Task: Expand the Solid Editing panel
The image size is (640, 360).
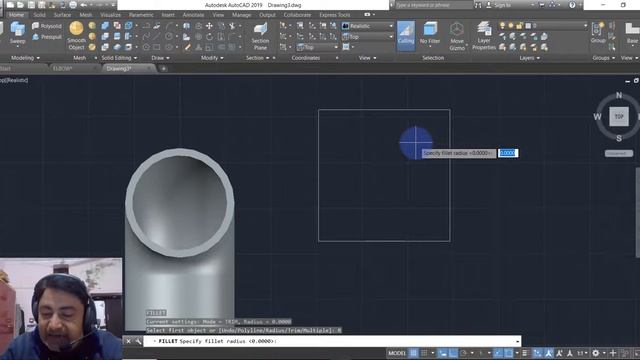Action: click(x=119, y=58)
